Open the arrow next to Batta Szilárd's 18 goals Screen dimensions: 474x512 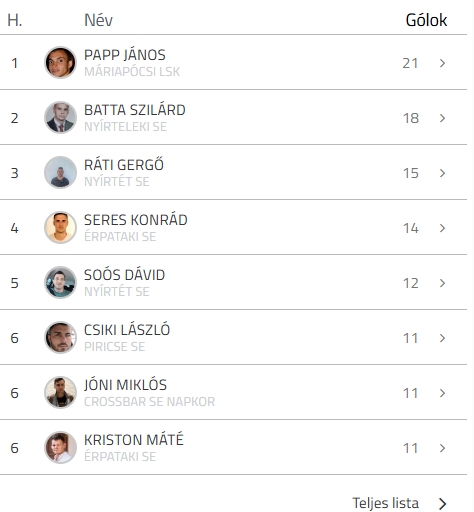442,118
